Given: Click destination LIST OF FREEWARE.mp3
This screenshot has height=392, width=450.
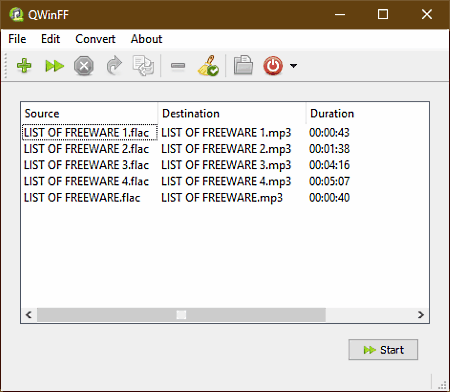Looking at the screenshot, I should 222,198.
